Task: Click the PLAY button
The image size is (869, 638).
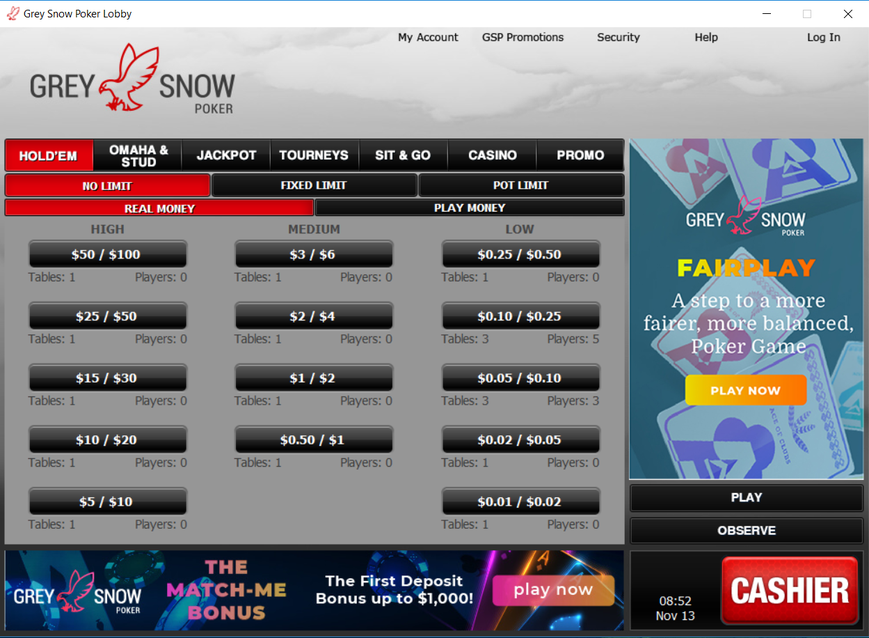Action: [746, 498]
